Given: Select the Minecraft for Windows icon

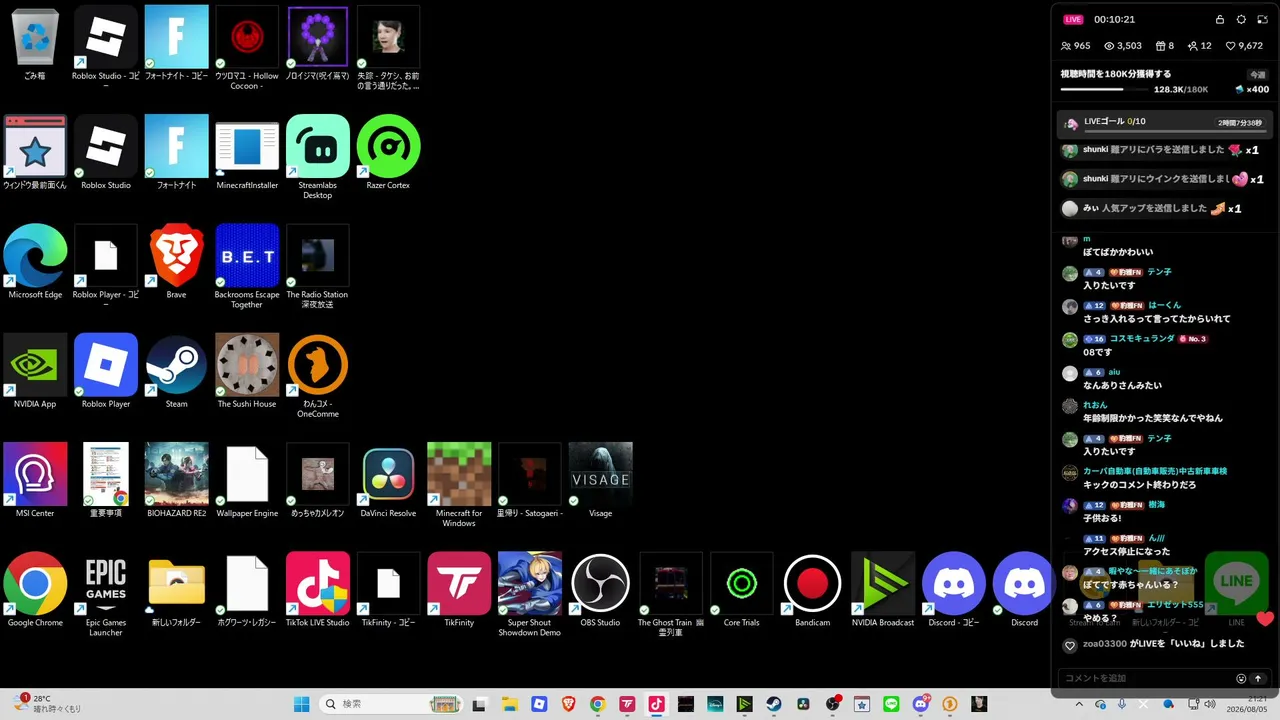Looking at the screenshot, I should [459, 485].
